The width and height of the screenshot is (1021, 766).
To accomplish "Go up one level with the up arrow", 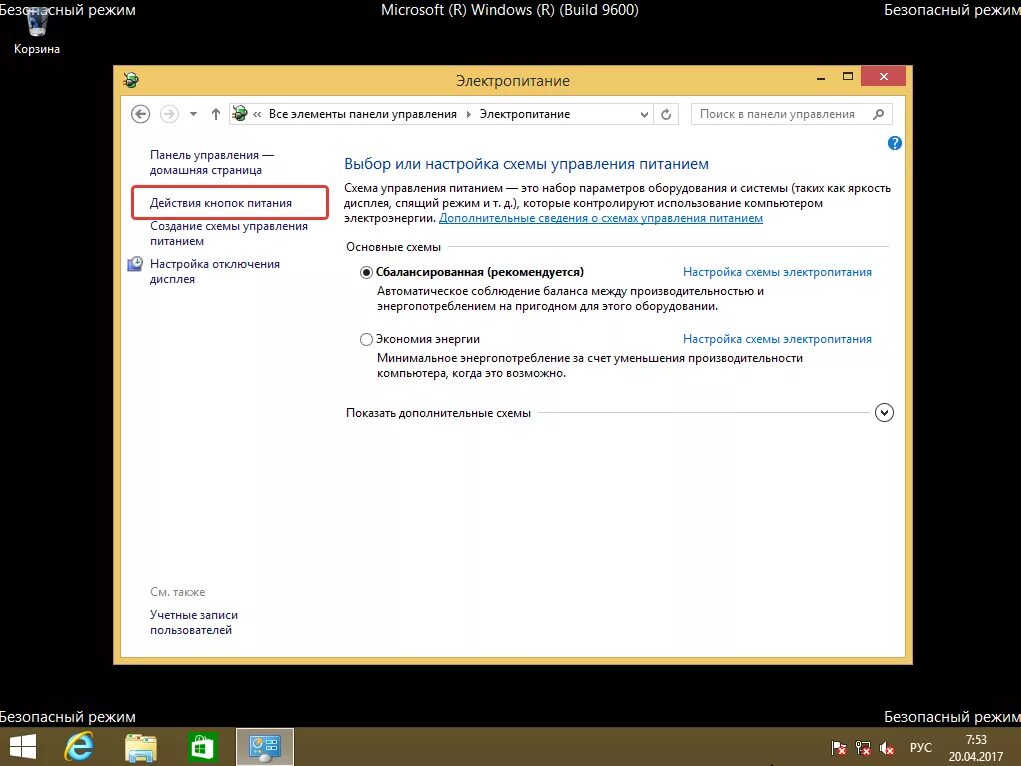I will [x=216, y=114].
